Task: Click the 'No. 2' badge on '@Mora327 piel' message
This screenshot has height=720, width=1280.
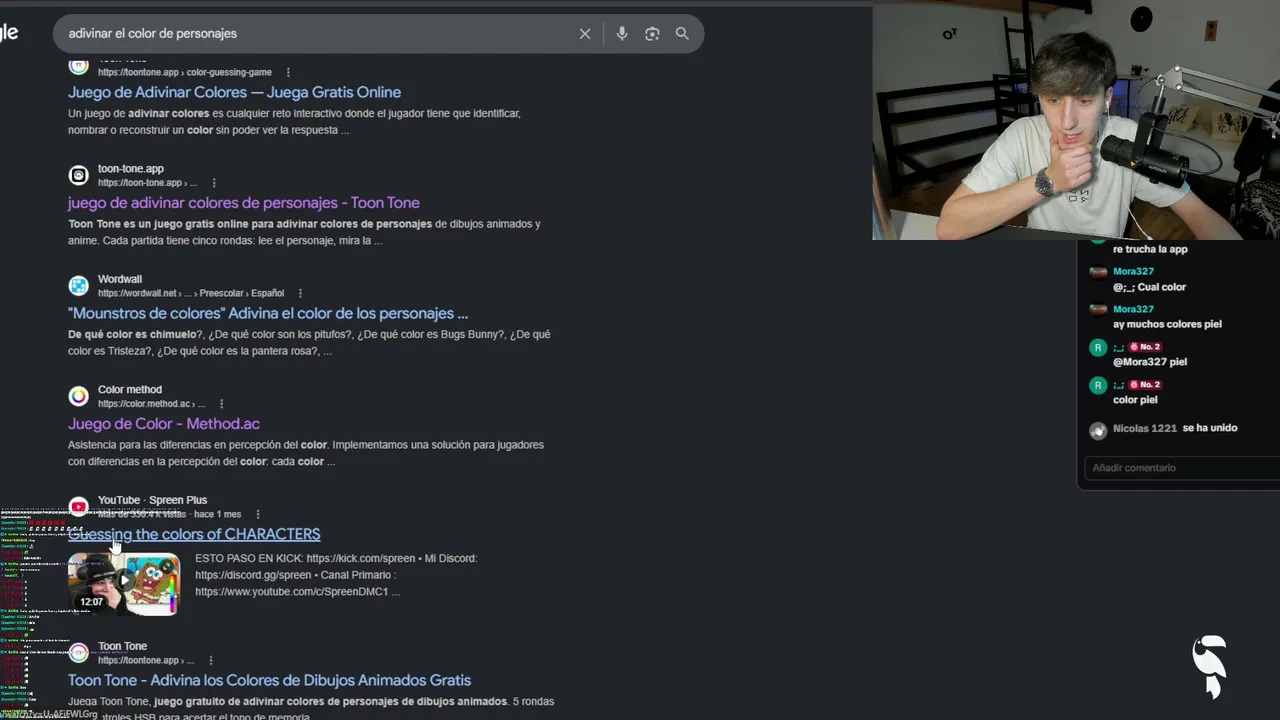Action: [1145, 347]
